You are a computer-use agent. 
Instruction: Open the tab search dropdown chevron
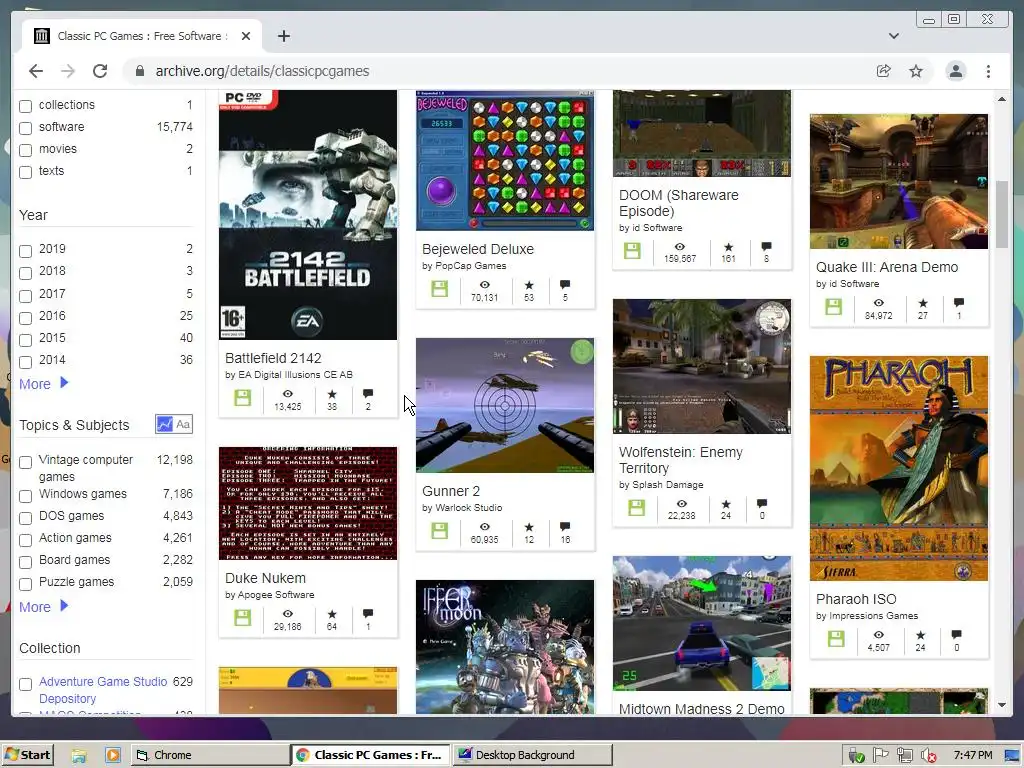click(893, 36)
